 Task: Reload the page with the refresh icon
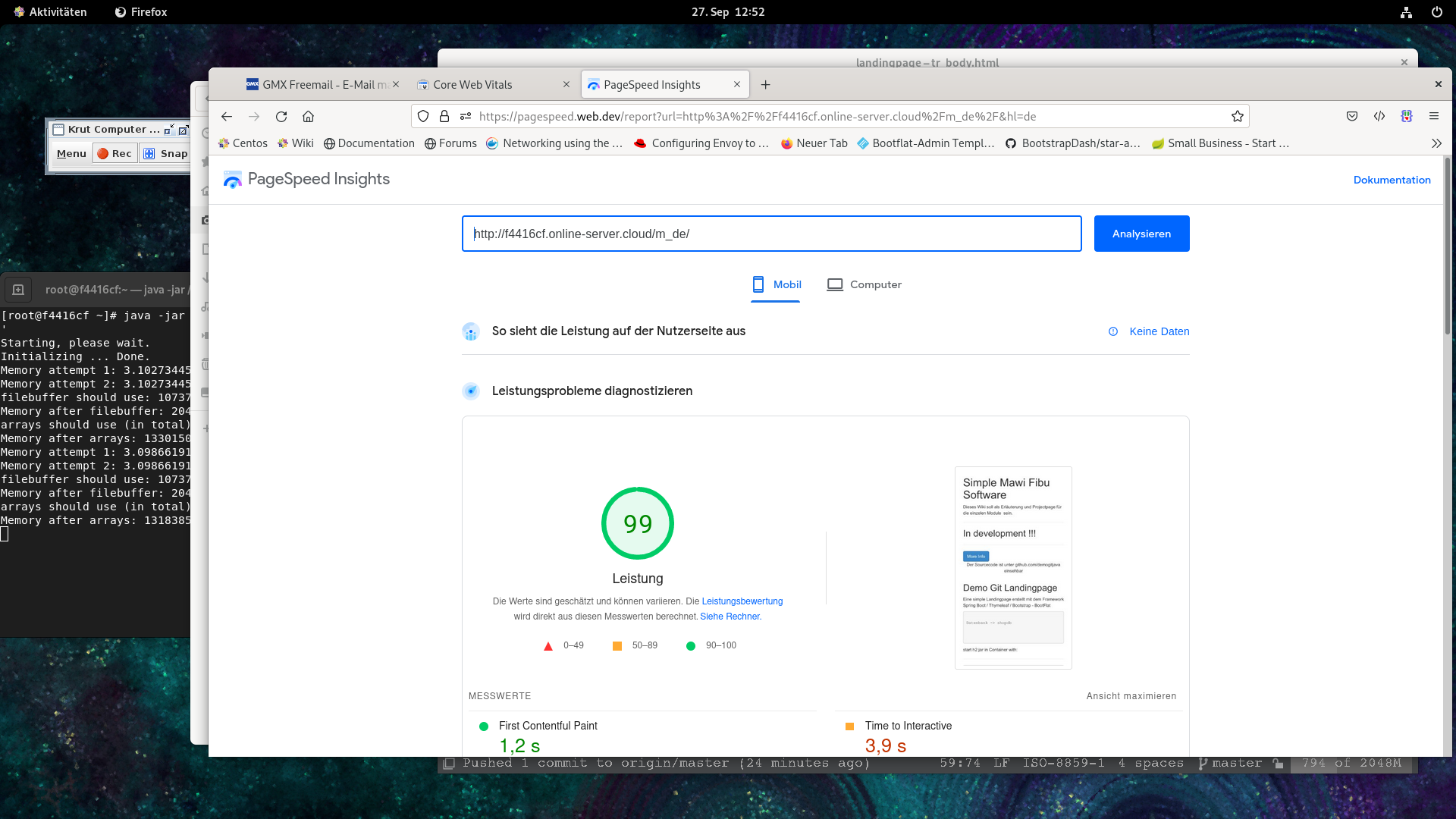tap(281, 117)
